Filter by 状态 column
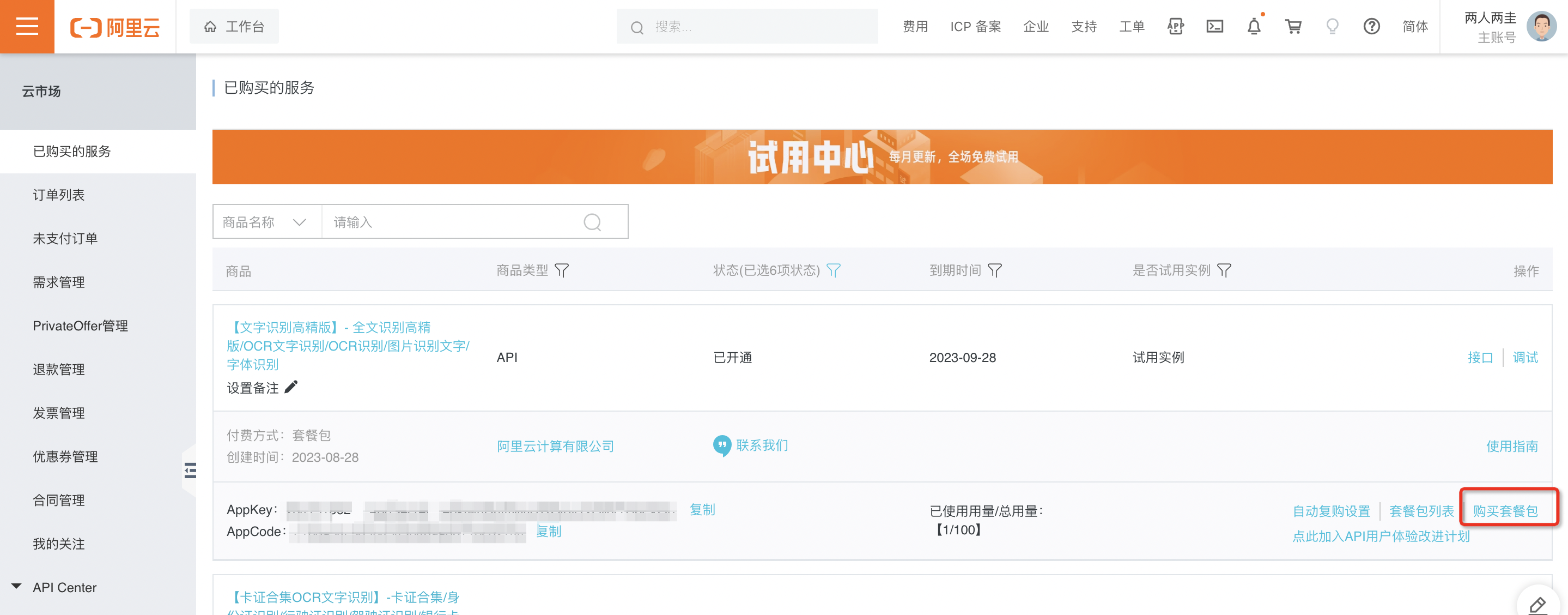 833,270
